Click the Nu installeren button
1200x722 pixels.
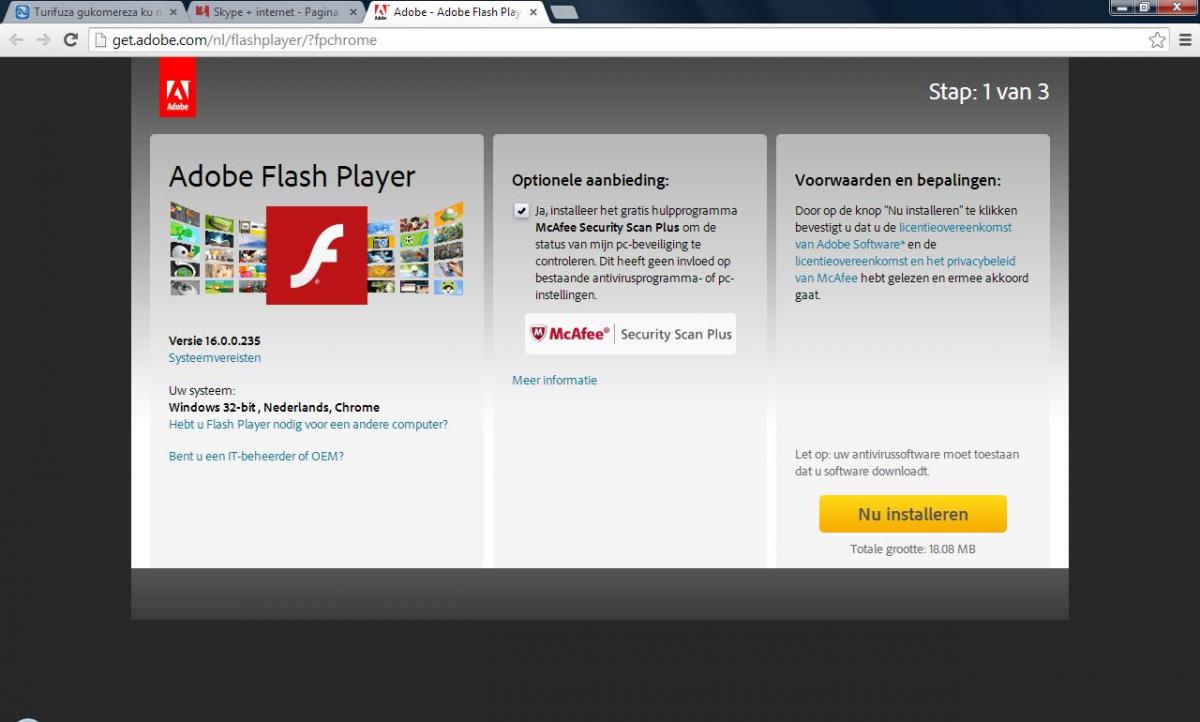(x=913, y=514)
